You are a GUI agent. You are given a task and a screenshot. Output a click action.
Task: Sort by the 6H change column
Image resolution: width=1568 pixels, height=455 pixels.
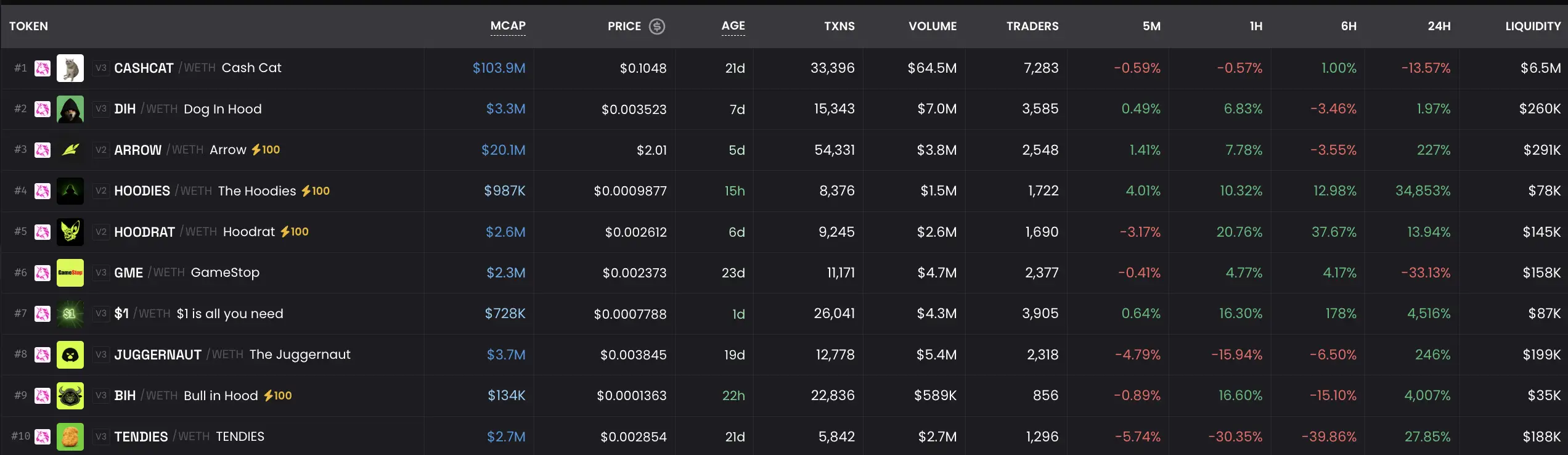point(1349,27)
